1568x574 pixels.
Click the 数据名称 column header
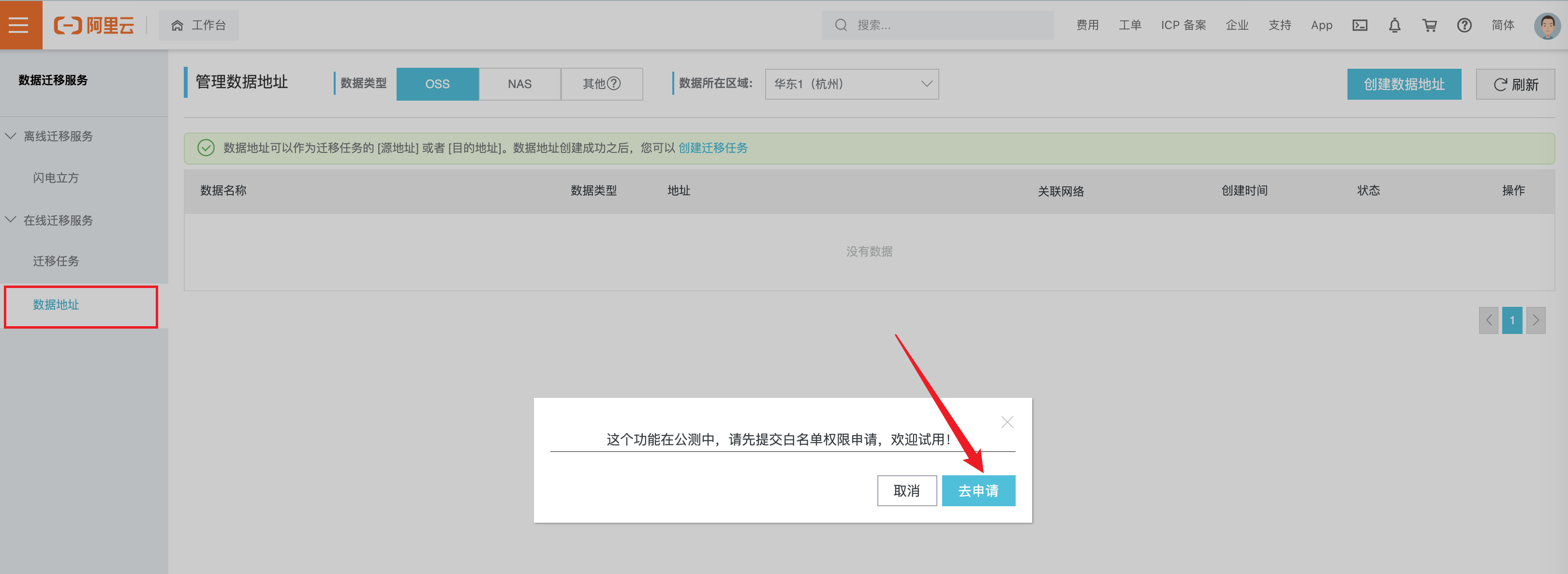(x=223, y=191)
